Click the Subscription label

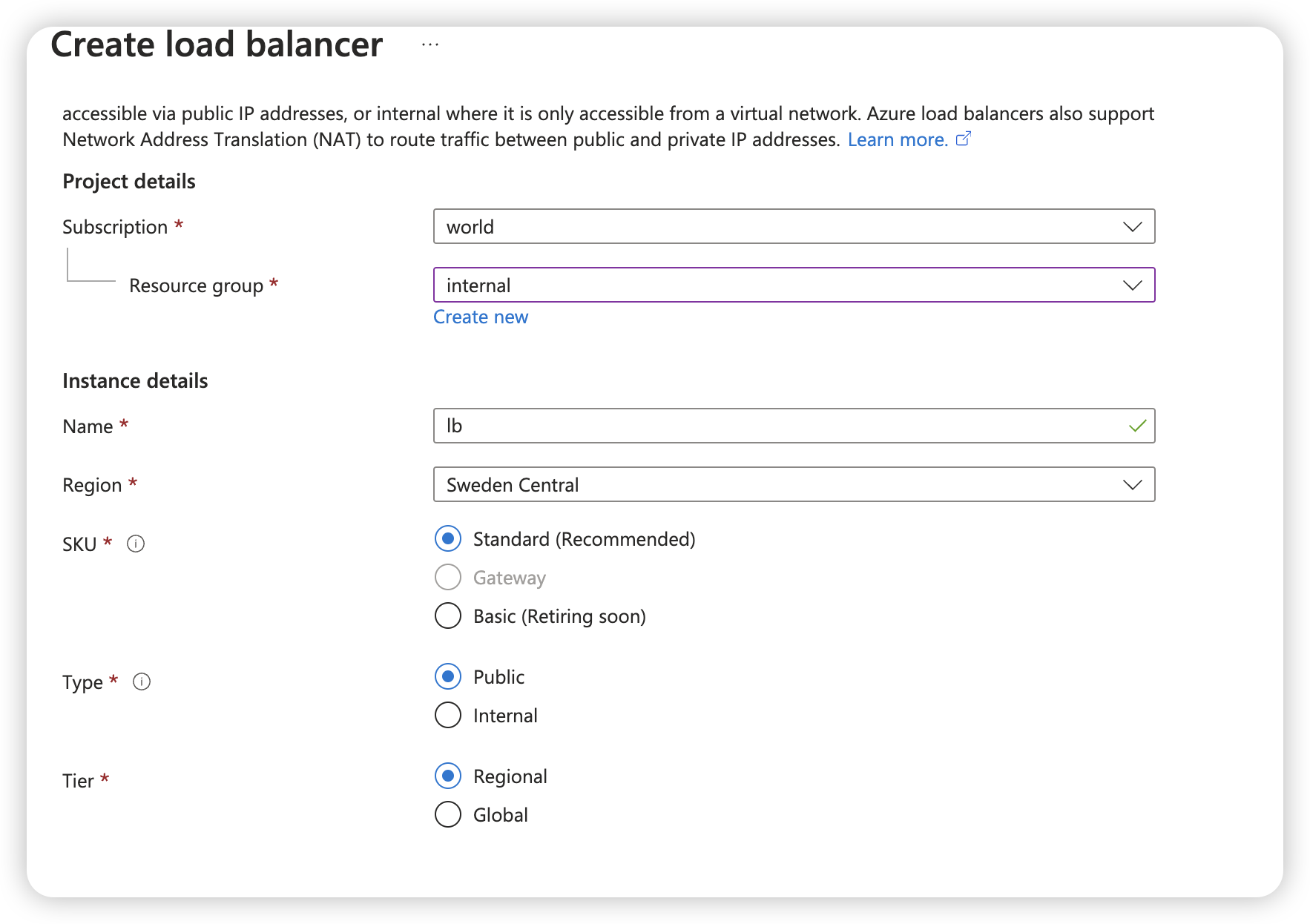coord(115,227)
